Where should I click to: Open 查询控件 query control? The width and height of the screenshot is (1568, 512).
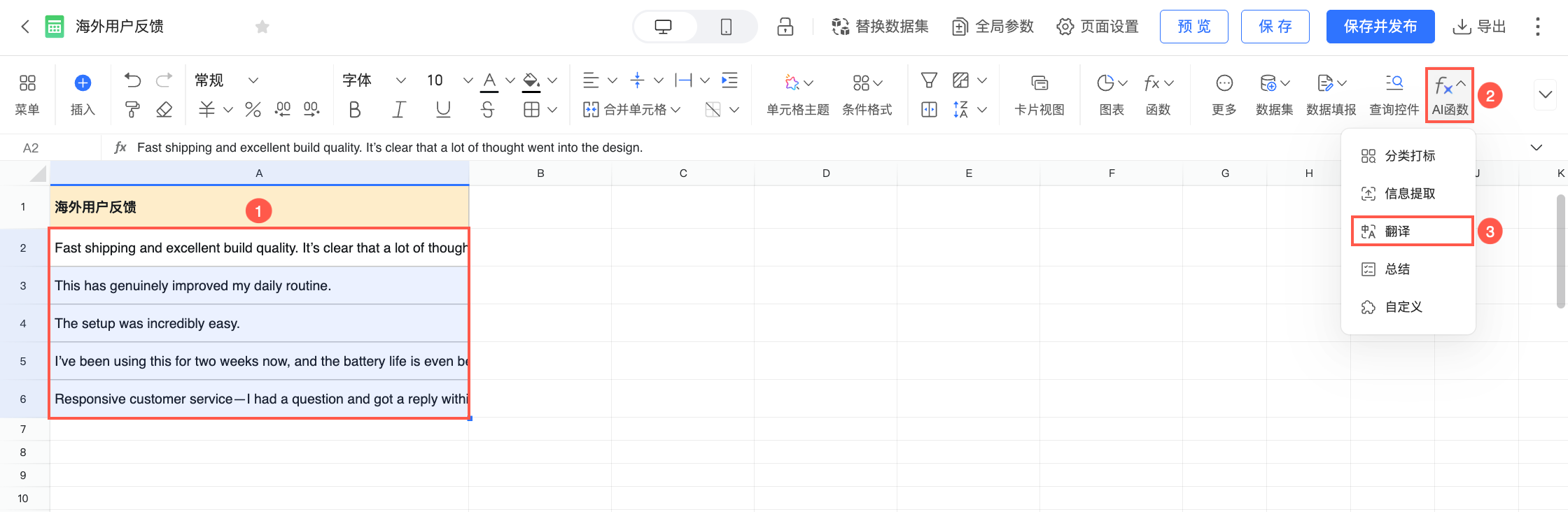[x=1394, y=94]
